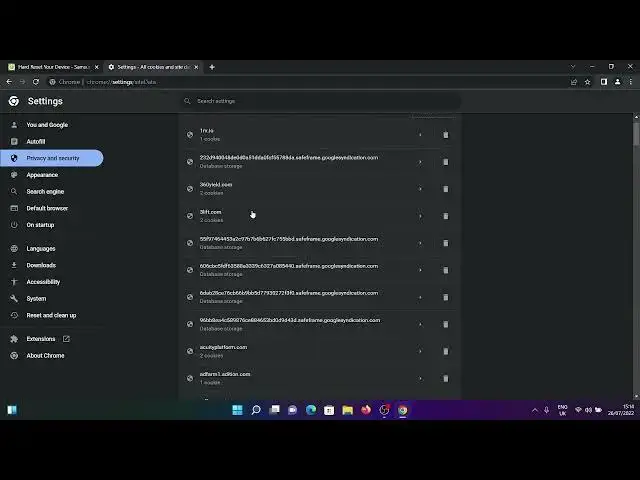The height and width of the screenshot is (480, 640).
Task: Delete data for 360yield.com row
Action: point(446,189)
